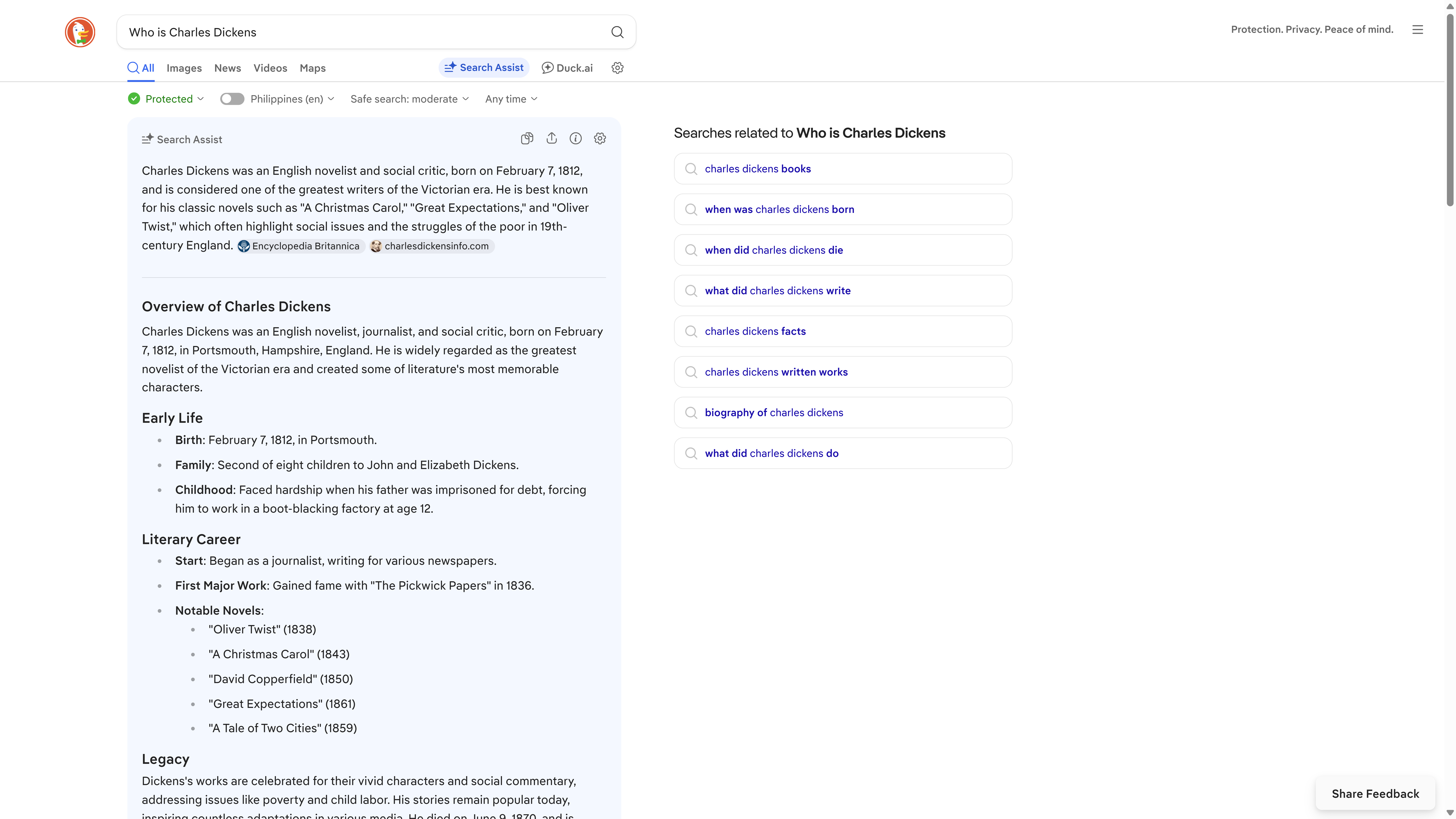
Task: Open the hamburger menu at top right
Action: pyautogui.click(x=1418, y=29)
